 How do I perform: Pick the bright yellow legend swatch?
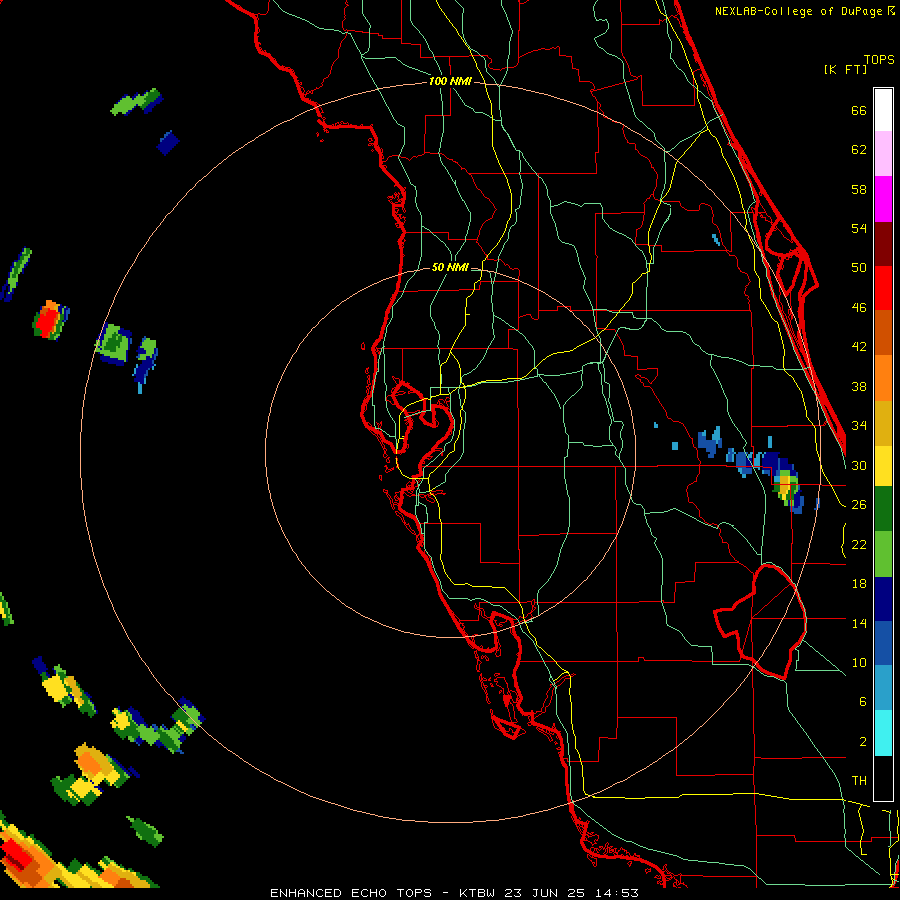click(883, 465)
